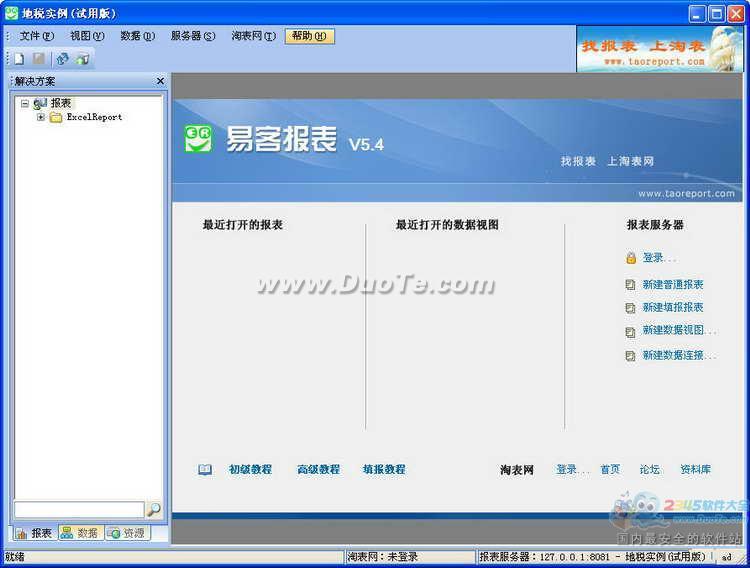The height and width of the screenshot is (568, 750).
Task: Click the 找报表 上淘表网 slogan in header
Action: [x=607, y=161]
